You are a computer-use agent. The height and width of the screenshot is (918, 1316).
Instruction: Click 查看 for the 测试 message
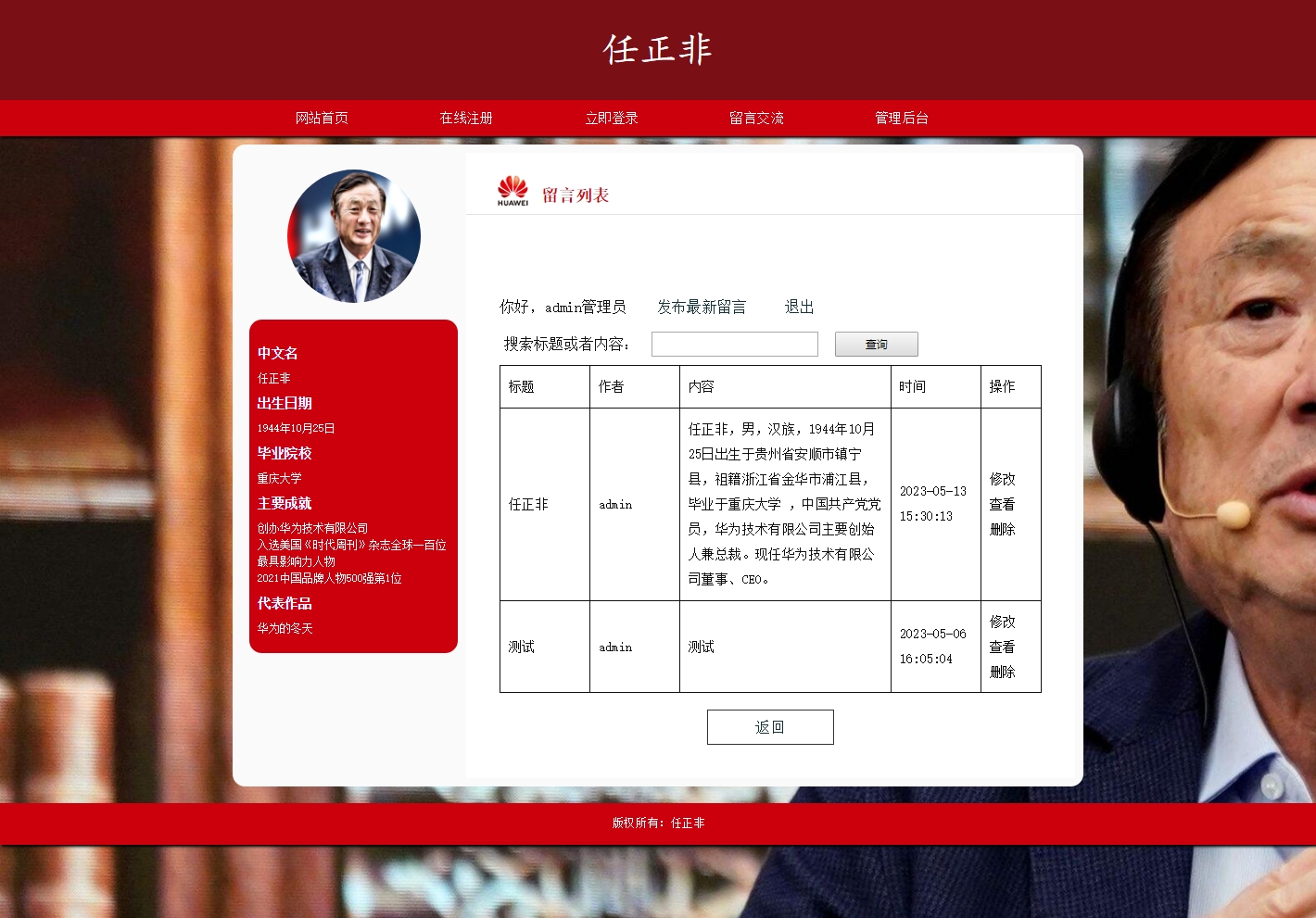click(x=1002, y=647)
